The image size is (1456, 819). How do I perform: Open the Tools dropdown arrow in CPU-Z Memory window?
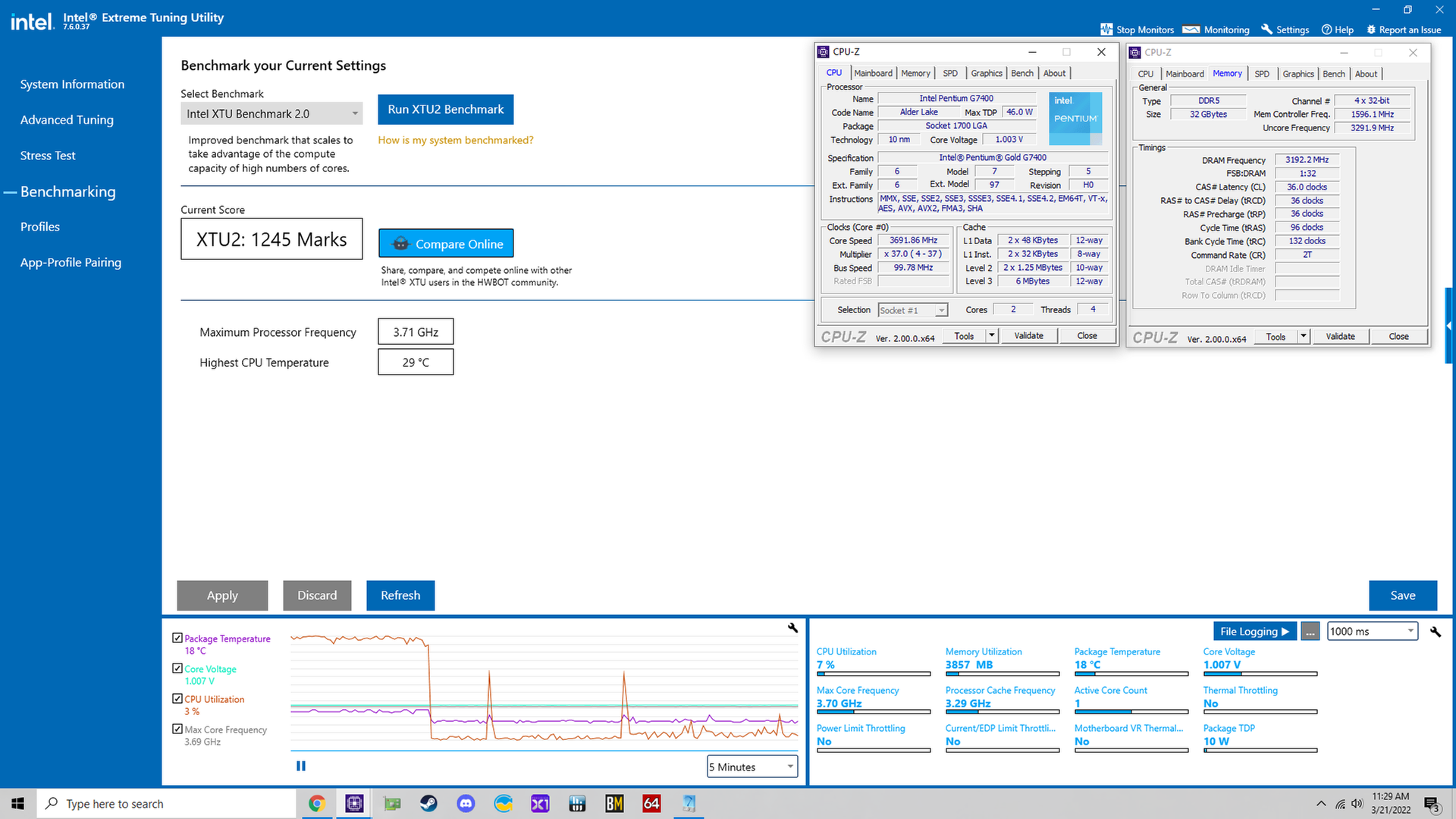click(1303, 337)
